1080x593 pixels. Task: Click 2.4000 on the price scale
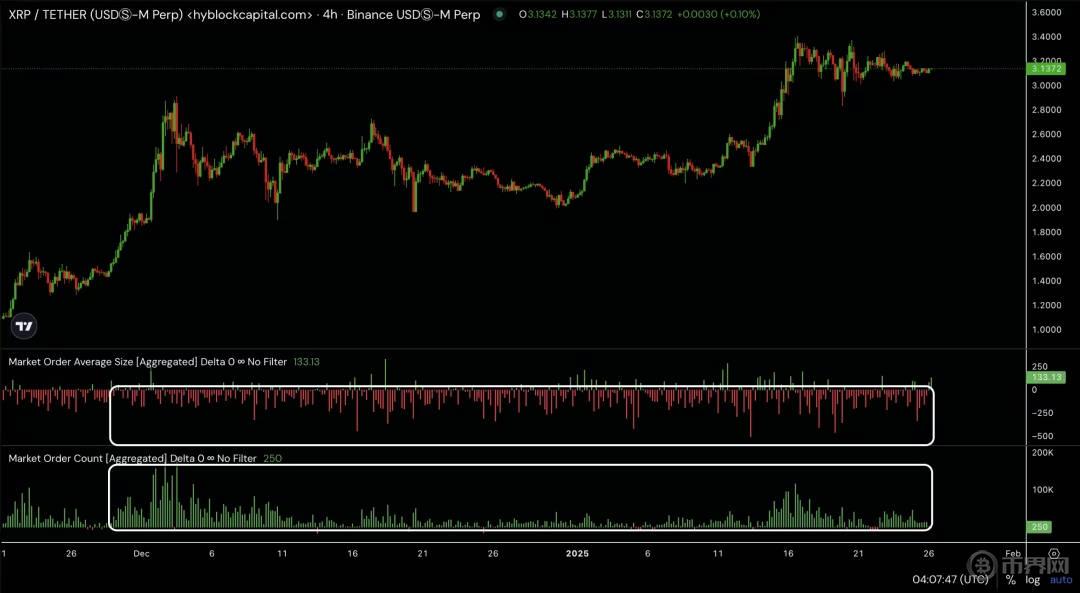(x=1046, y=159)
